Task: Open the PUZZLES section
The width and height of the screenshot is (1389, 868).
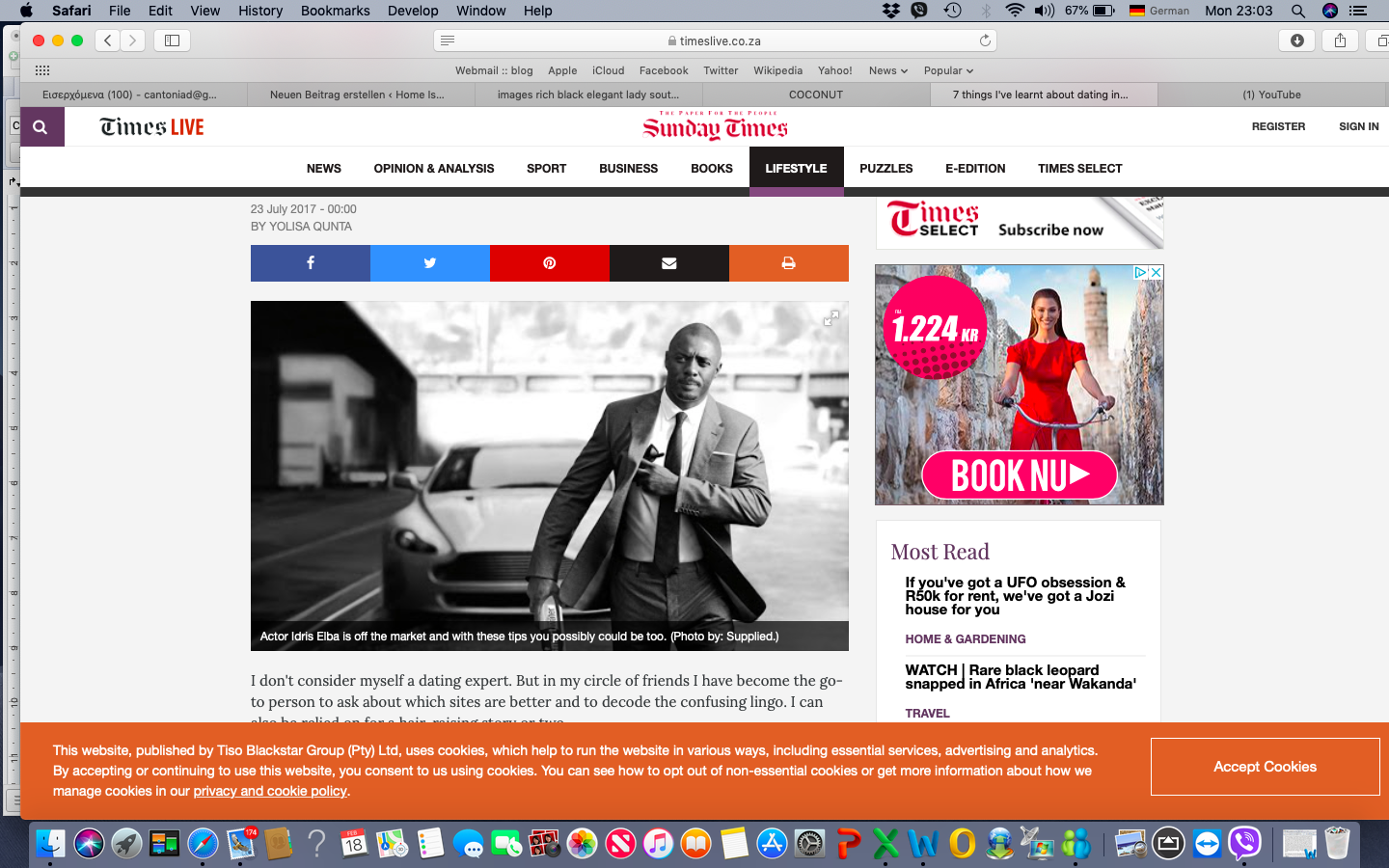Action: click(x=886, y=168)
